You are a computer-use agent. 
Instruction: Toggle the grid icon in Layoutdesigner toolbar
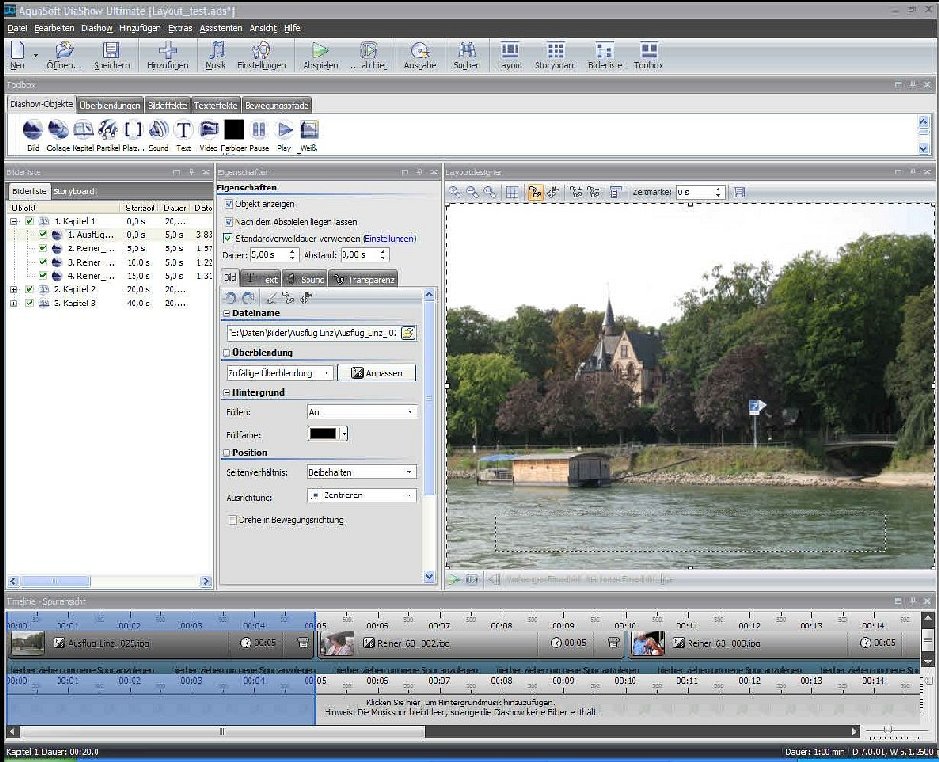click(x=511, y=191)
